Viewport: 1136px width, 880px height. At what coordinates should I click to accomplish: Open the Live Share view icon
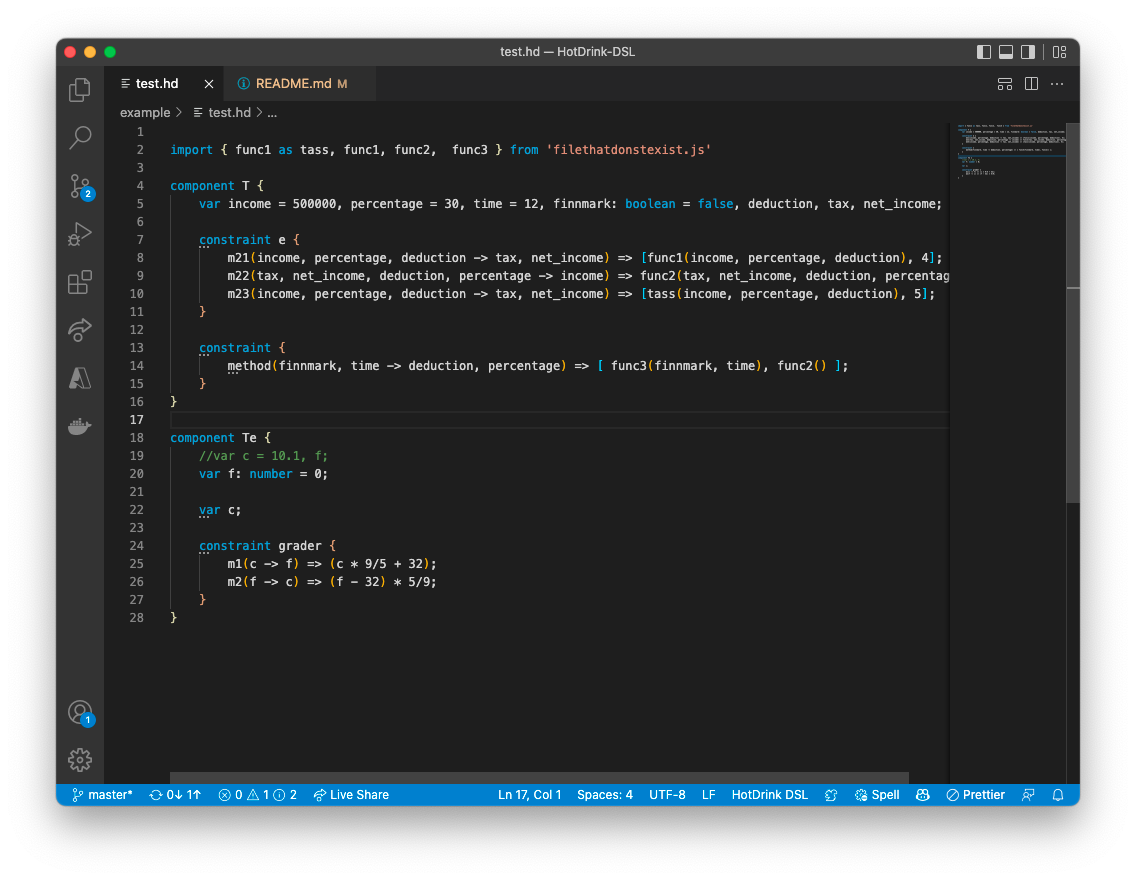point(80,330)
